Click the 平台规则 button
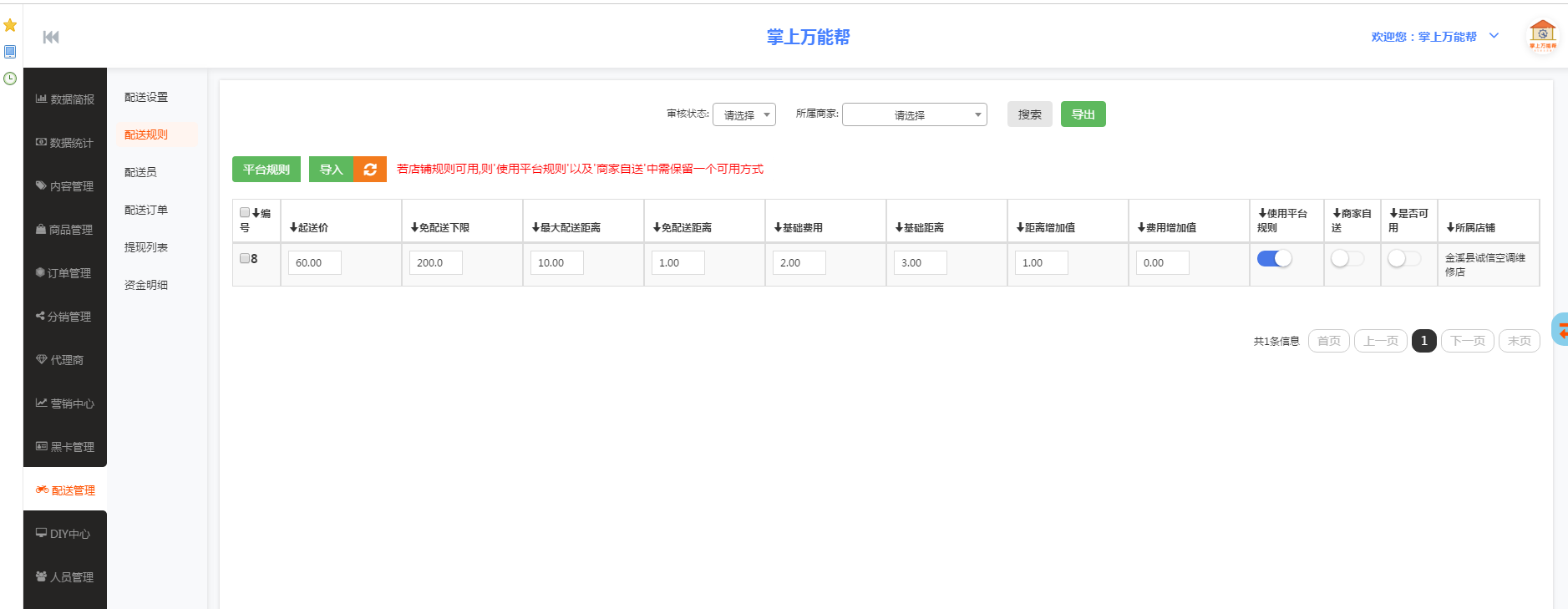The image size is (1568, 609). click(266, 170)
